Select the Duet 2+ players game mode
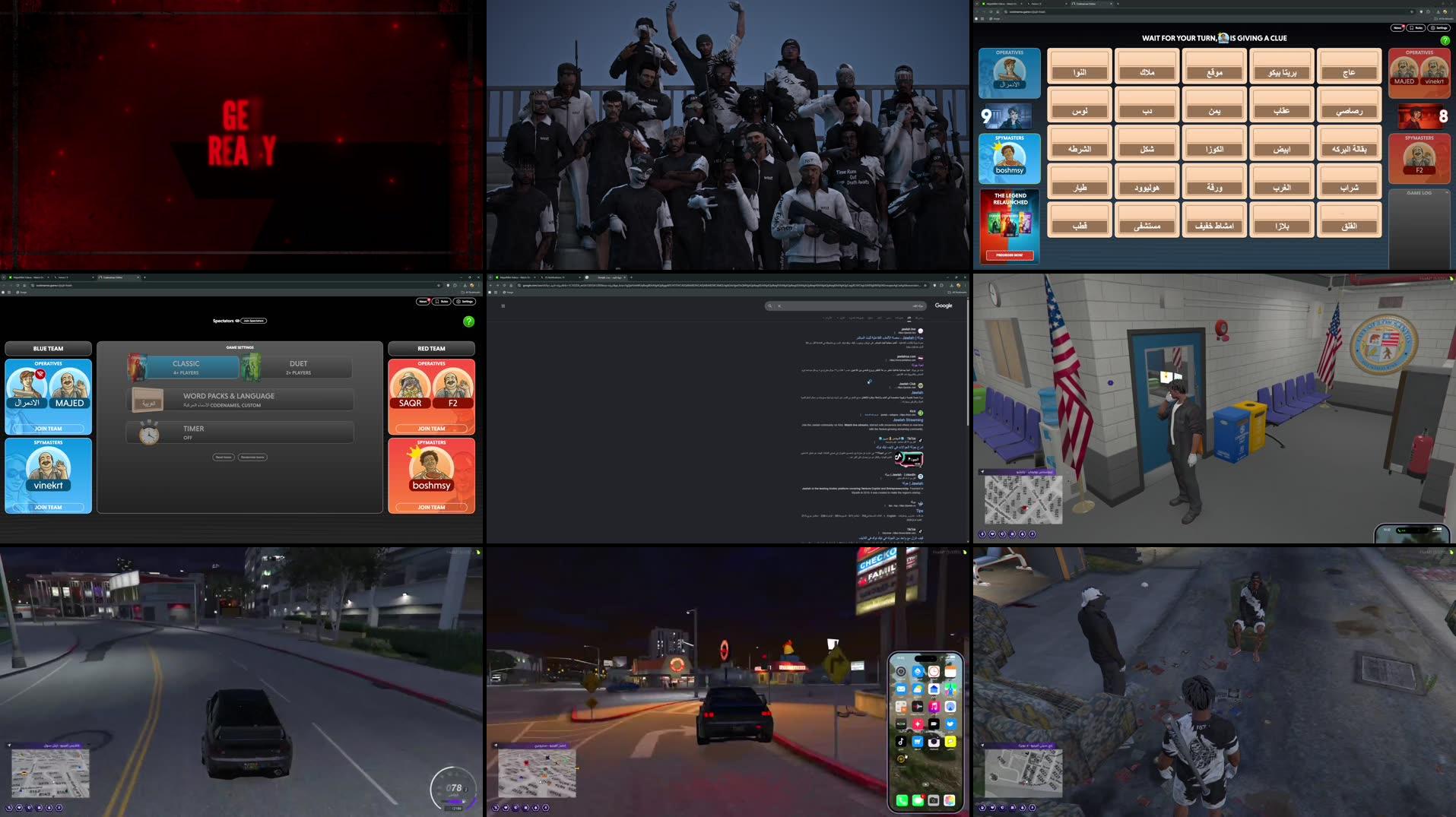Screen dimensions: 1456x817 click(297, 367)
